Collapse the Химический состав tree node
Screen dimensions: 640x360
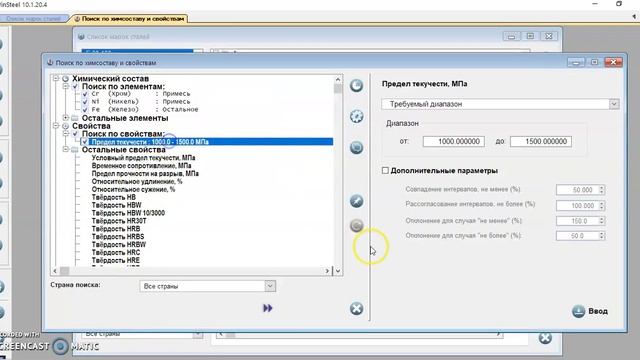click(x=56, y=78)
